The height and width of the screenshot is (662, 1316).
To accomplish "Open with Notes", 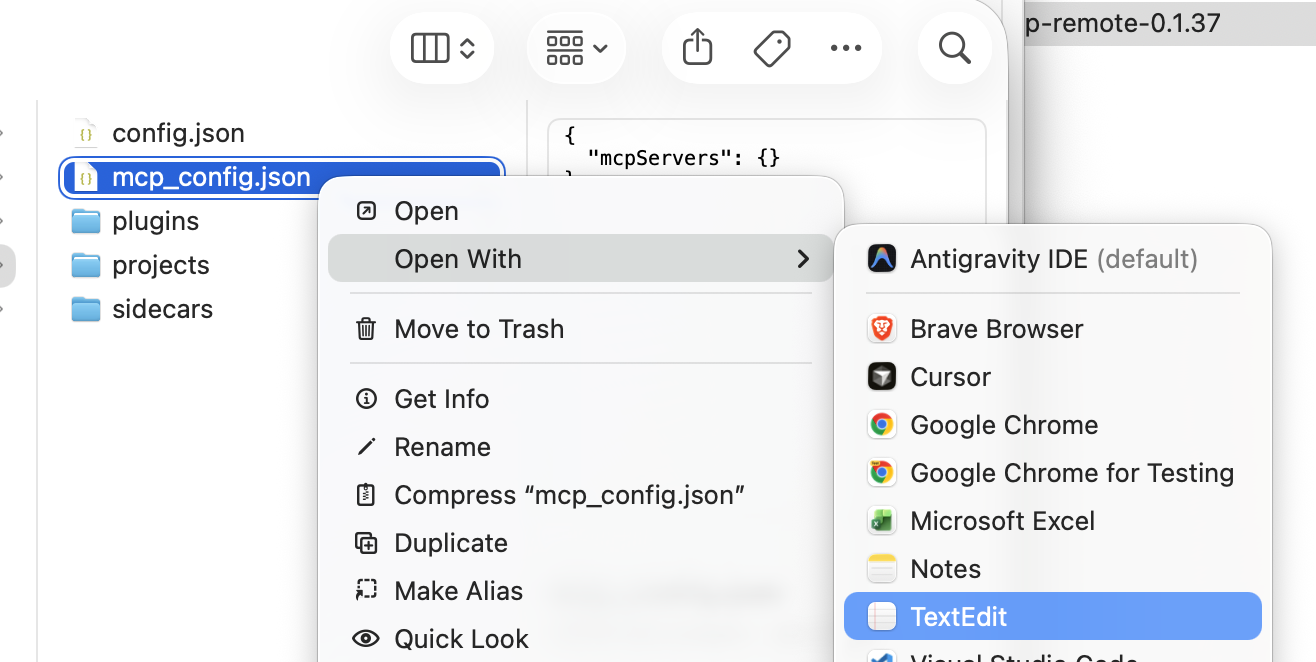I will (x=1053, y=569).
